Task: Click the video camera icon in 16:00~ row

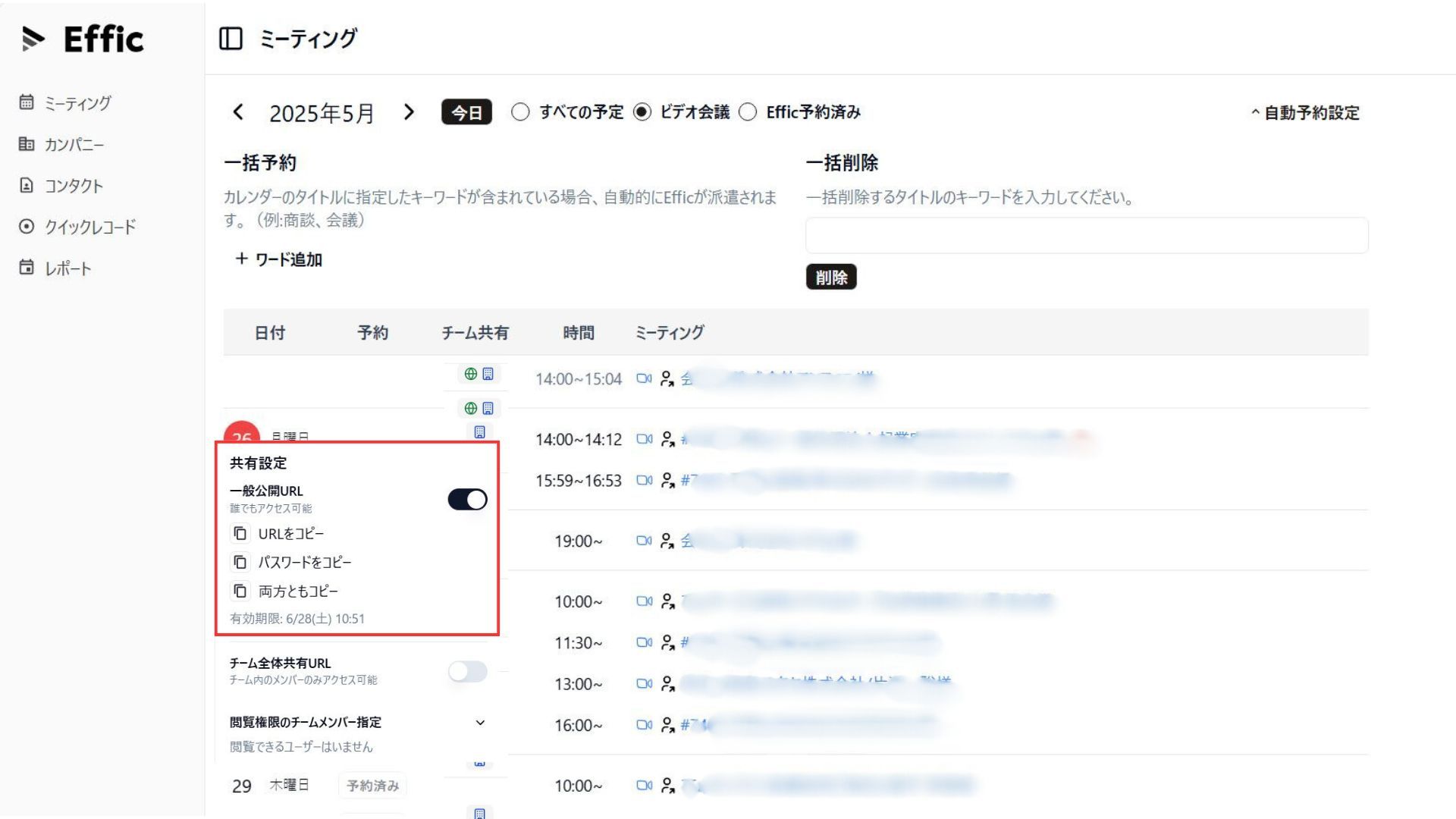Action: click(x=644, y=725)
